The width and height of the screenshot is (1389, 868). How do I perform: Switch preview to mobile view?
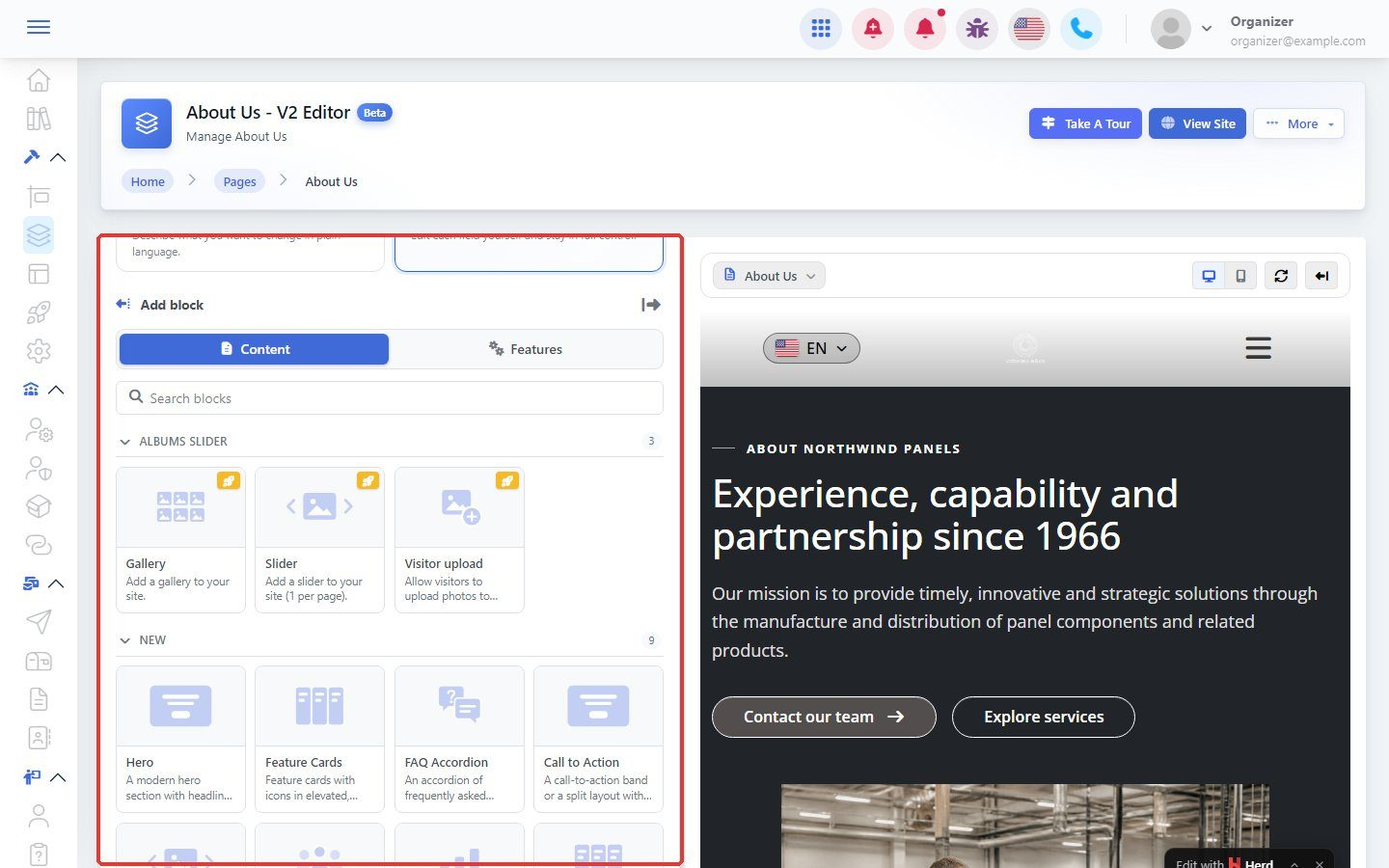point(1240,276)
